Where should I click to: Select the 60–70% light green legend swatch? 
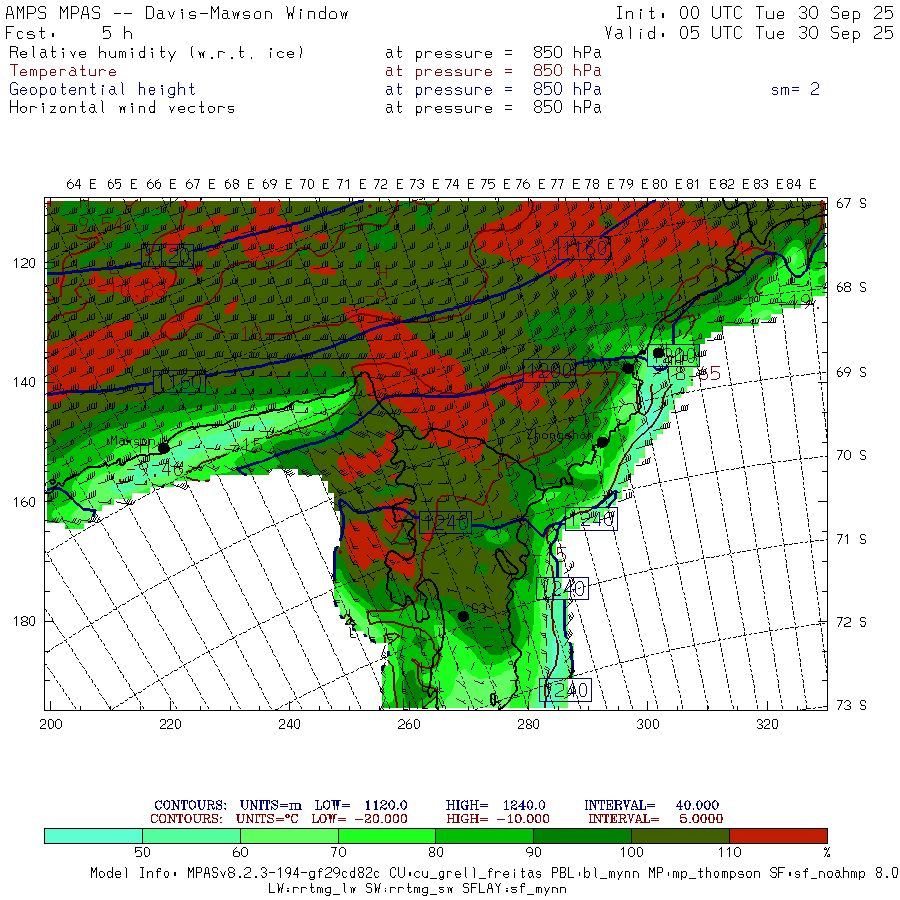289,836
